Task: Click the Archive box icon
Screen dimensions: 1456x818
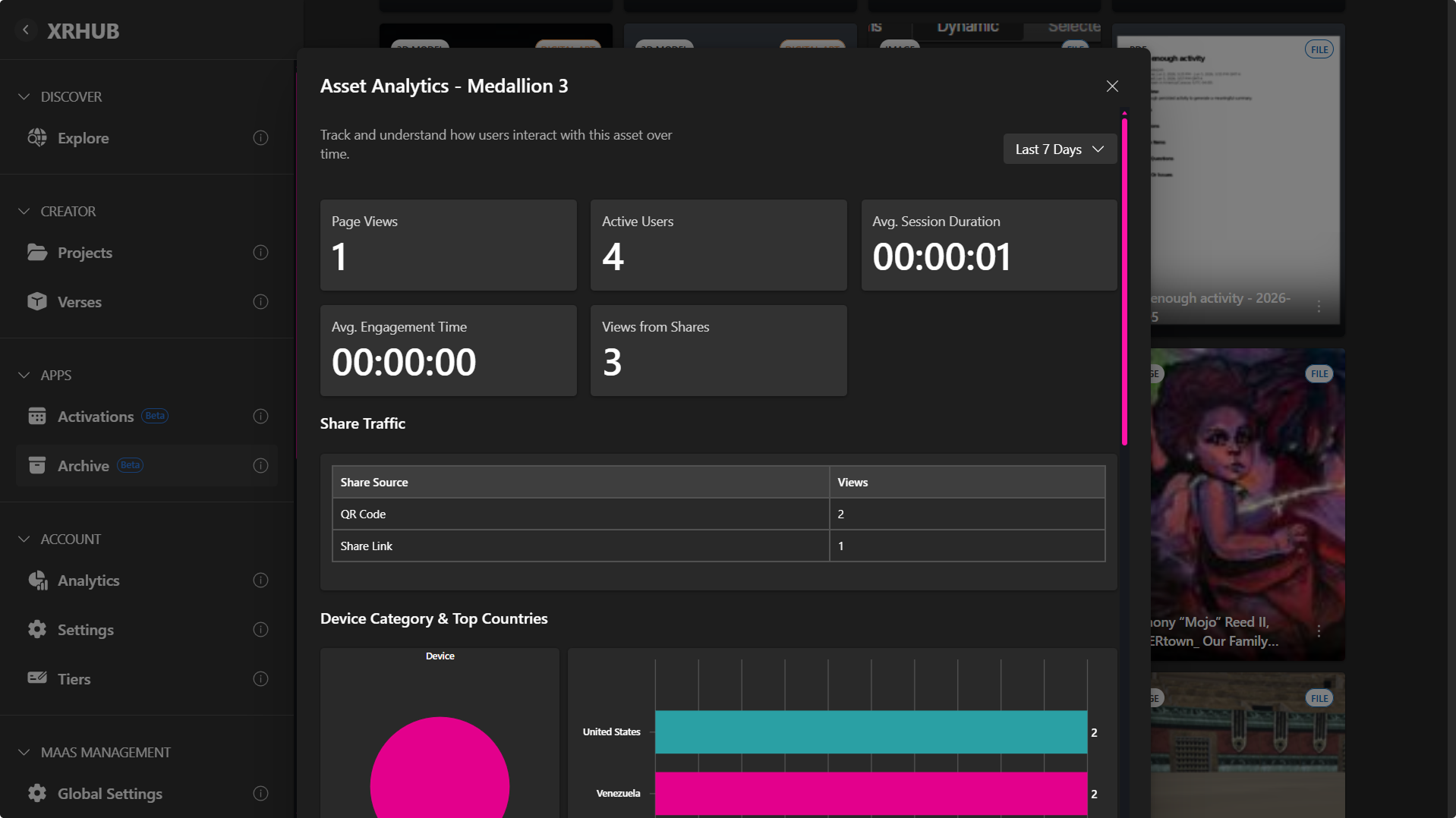Action: click(x=37, y=465)
